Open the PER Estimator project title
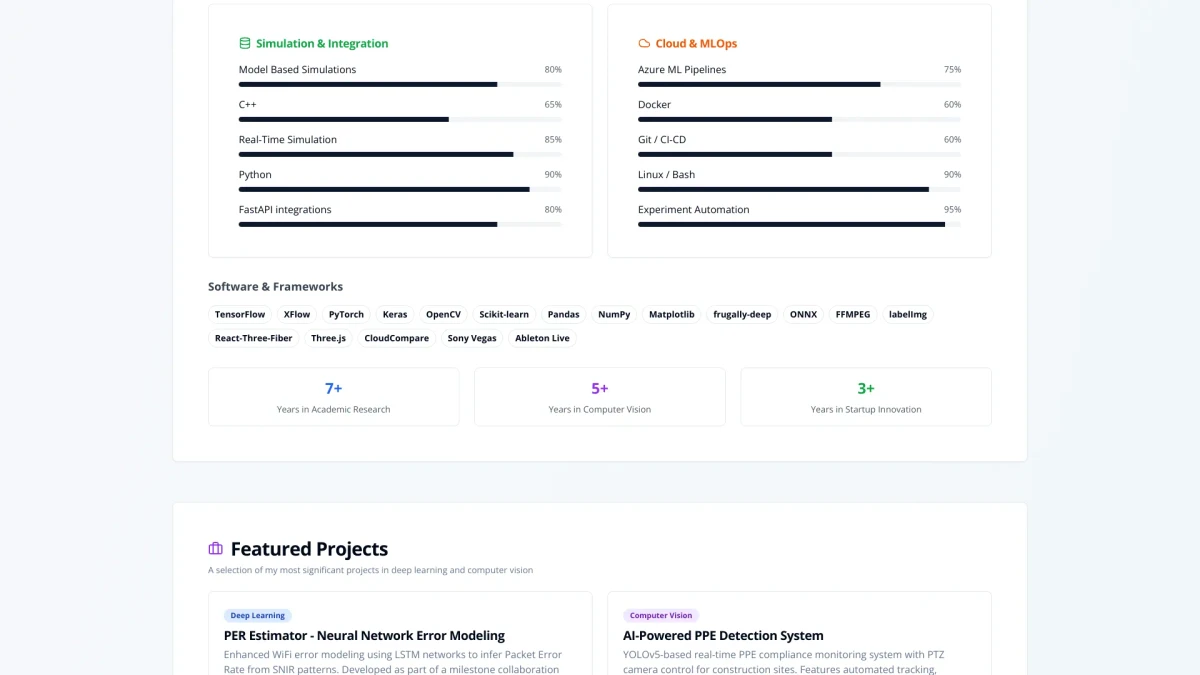1200x675 pixels. click(364, 636)
